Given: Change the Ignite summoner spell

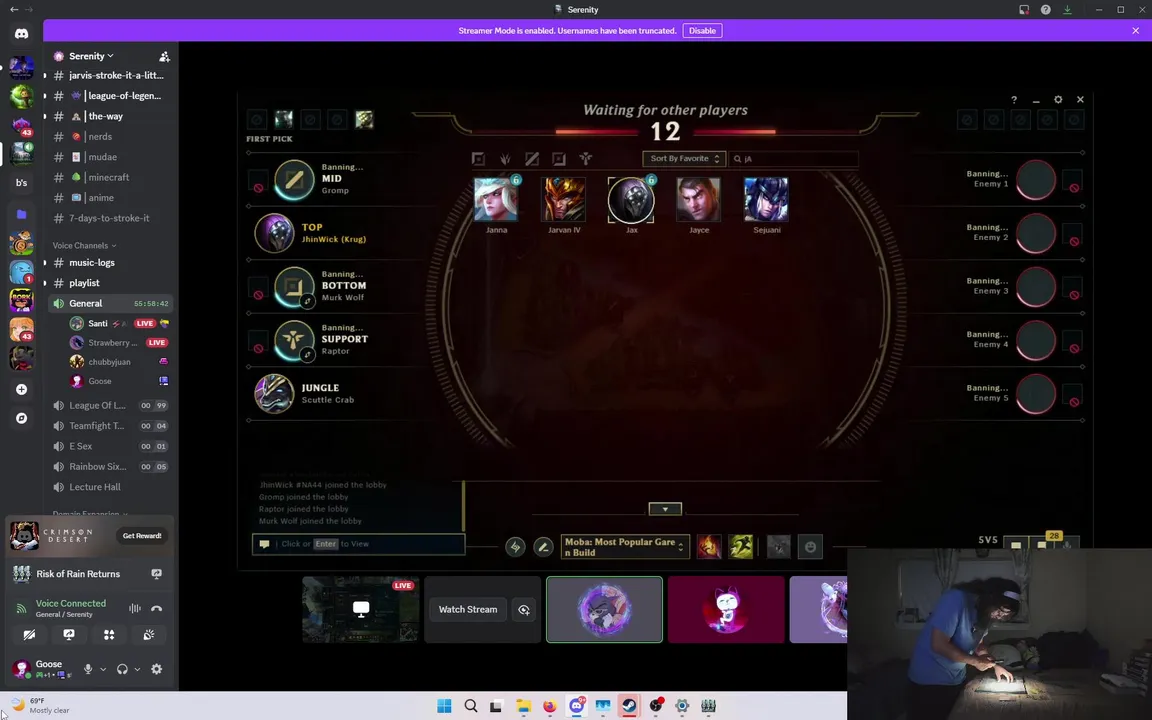Looking at the screenshot, I should tap(709, 547).
